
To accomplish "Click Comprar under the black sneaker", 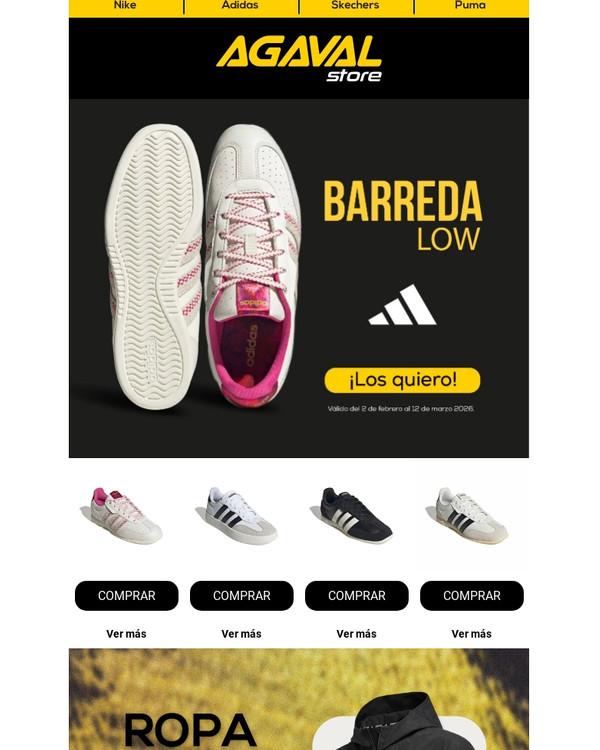I will 356,596.
